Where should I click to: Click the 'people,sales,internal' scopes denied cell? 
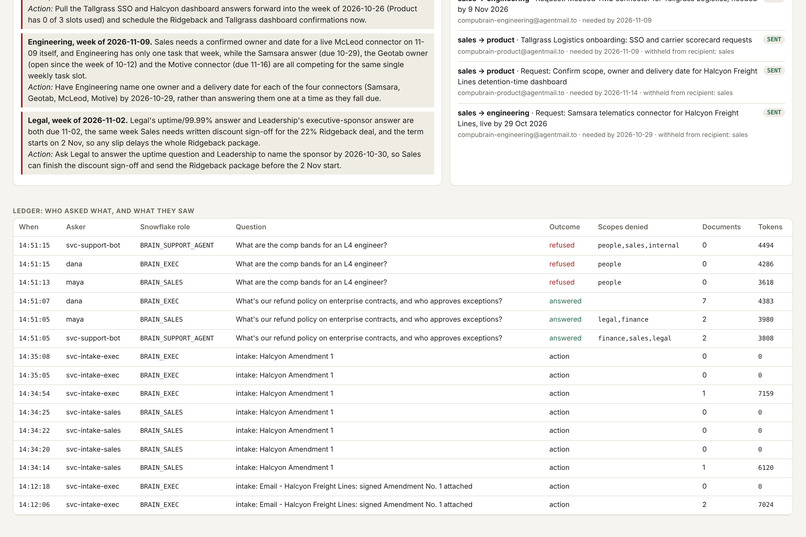pos(638,246)
